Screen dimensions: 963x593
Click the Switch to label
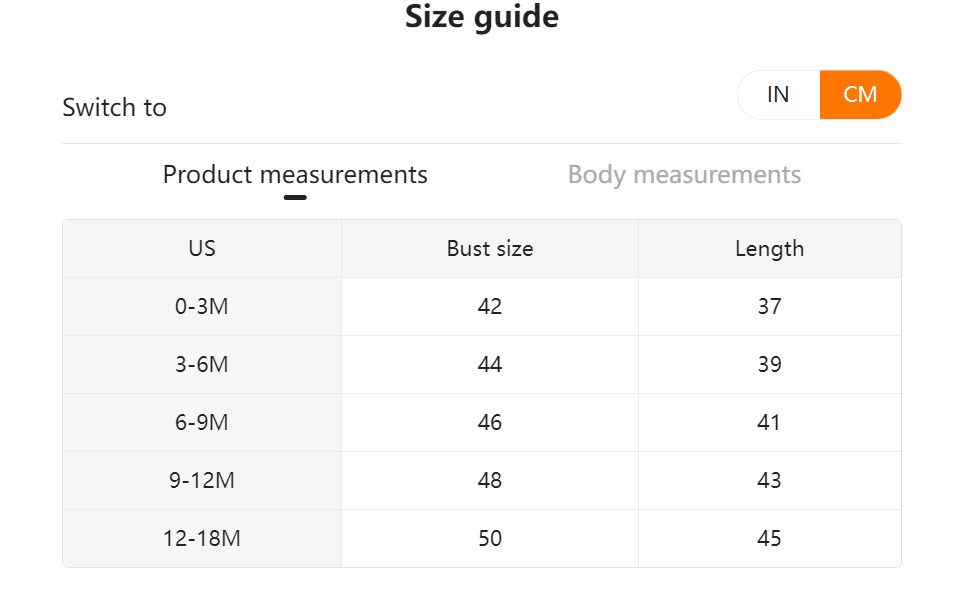pos(114,108)
